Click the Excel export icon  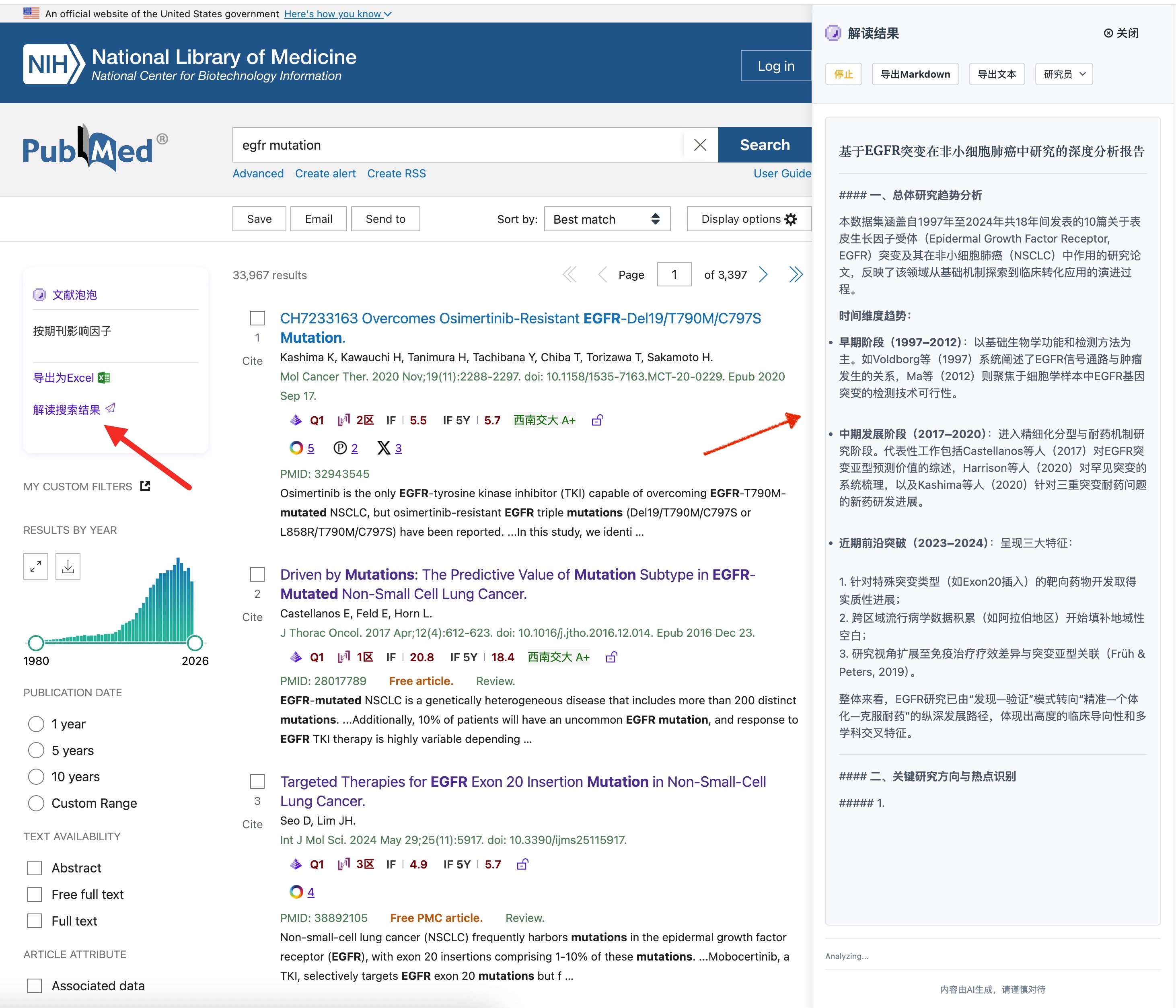coord(104,377)
